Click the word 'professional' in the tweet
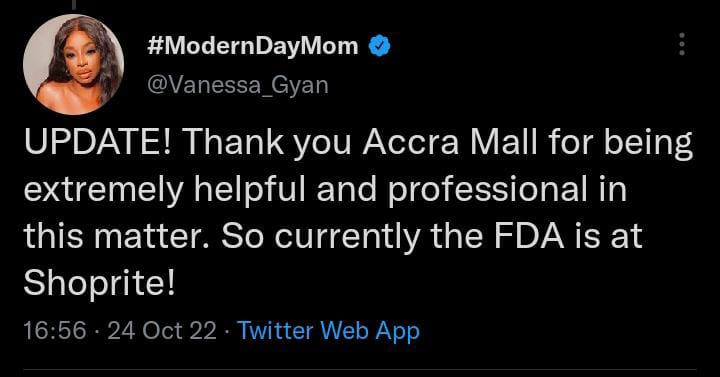This screenshot has height=377, width=720. coord(488,191)
